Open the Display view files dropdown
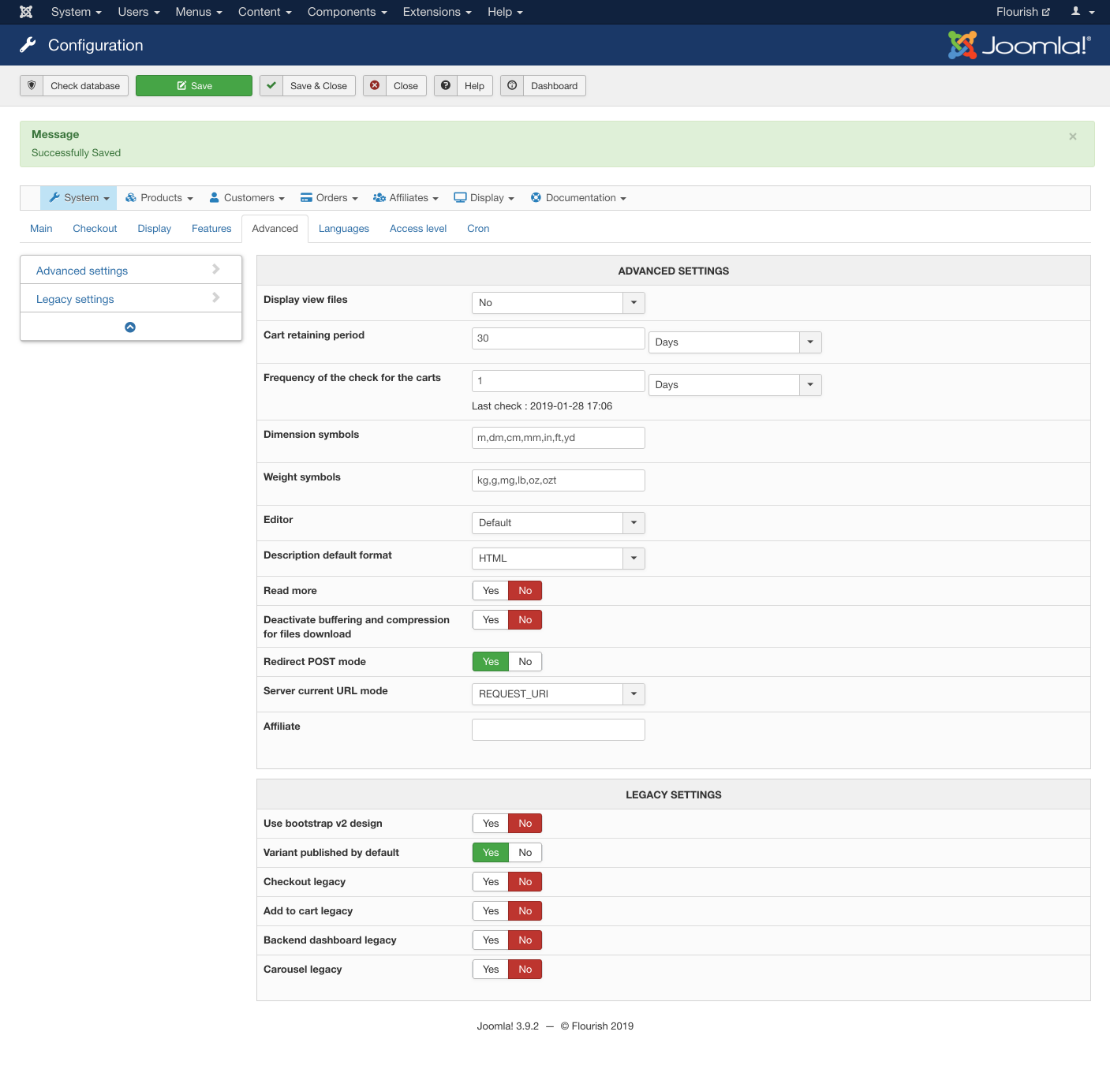This screenshot has height=1080, width=1110. click(558, 303)
